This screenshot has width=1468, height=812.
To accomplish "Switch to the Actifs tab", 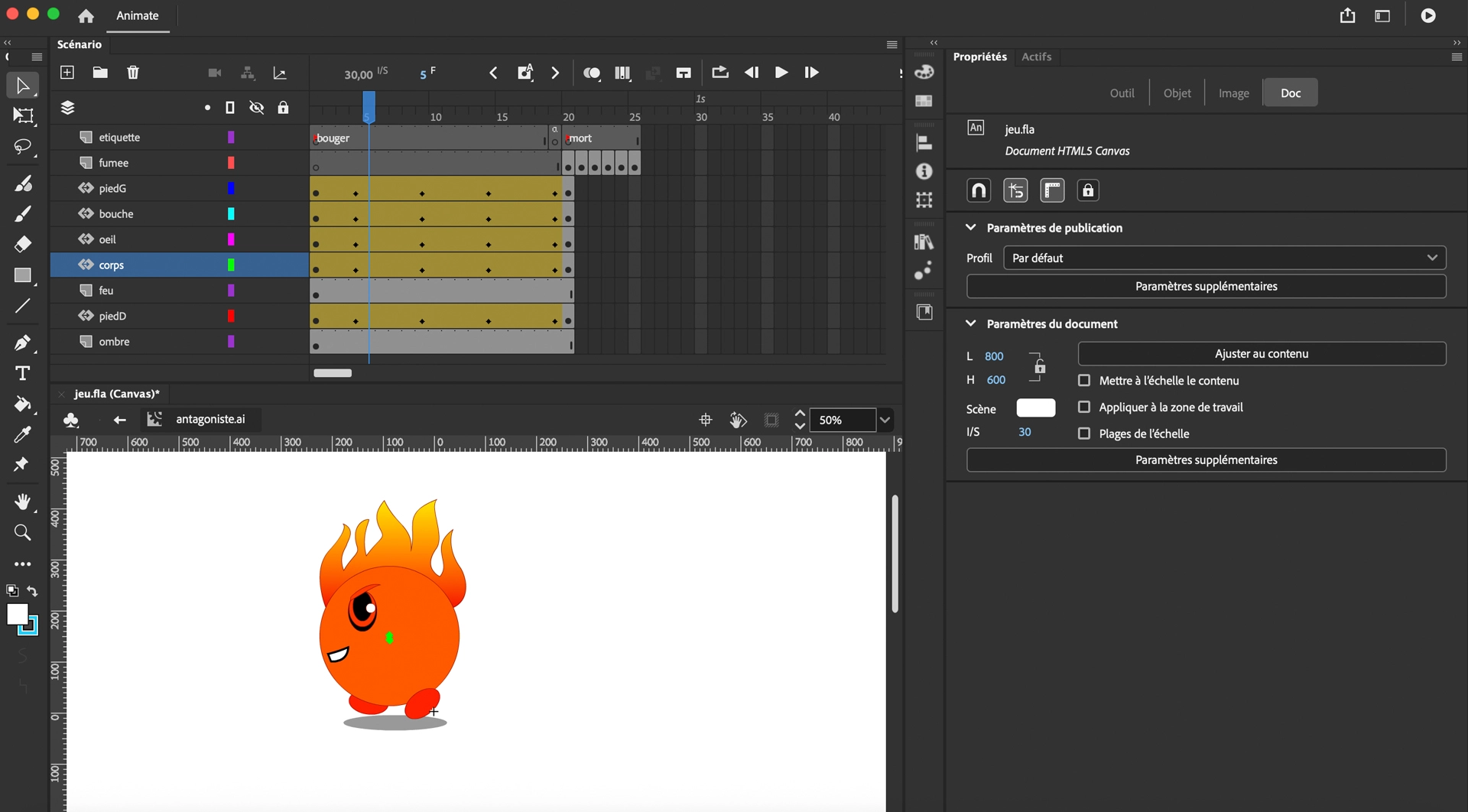I will click(1036, 57).
